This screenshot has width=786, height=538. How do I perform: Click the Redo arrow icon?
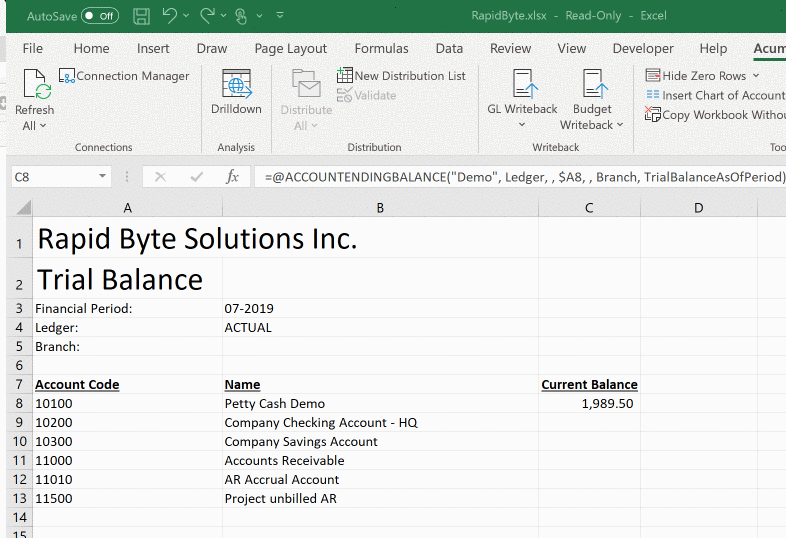[207, 16]
